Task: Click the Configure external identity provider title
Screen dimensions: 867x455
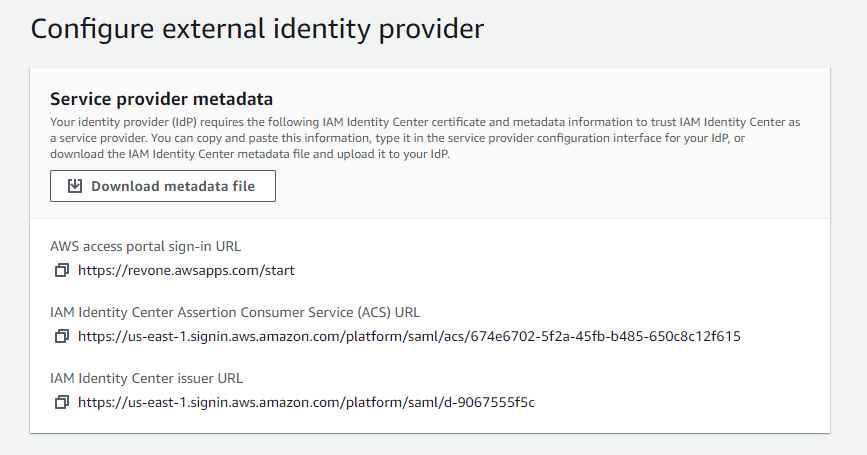Action: 257,29
